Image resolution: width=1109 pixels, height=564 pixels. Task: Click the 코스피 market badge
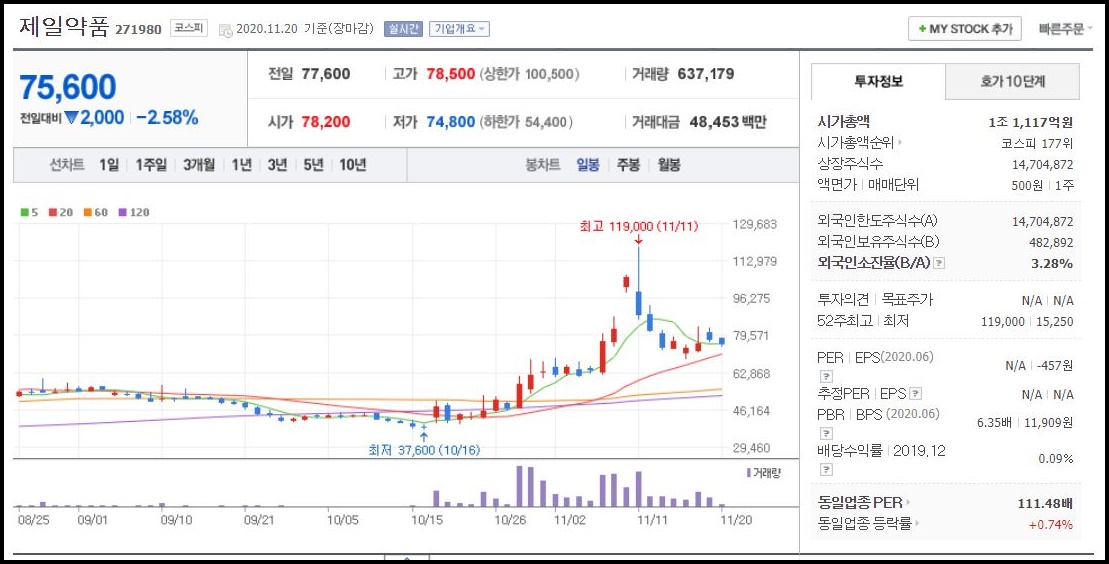click(x=189, y=28)
